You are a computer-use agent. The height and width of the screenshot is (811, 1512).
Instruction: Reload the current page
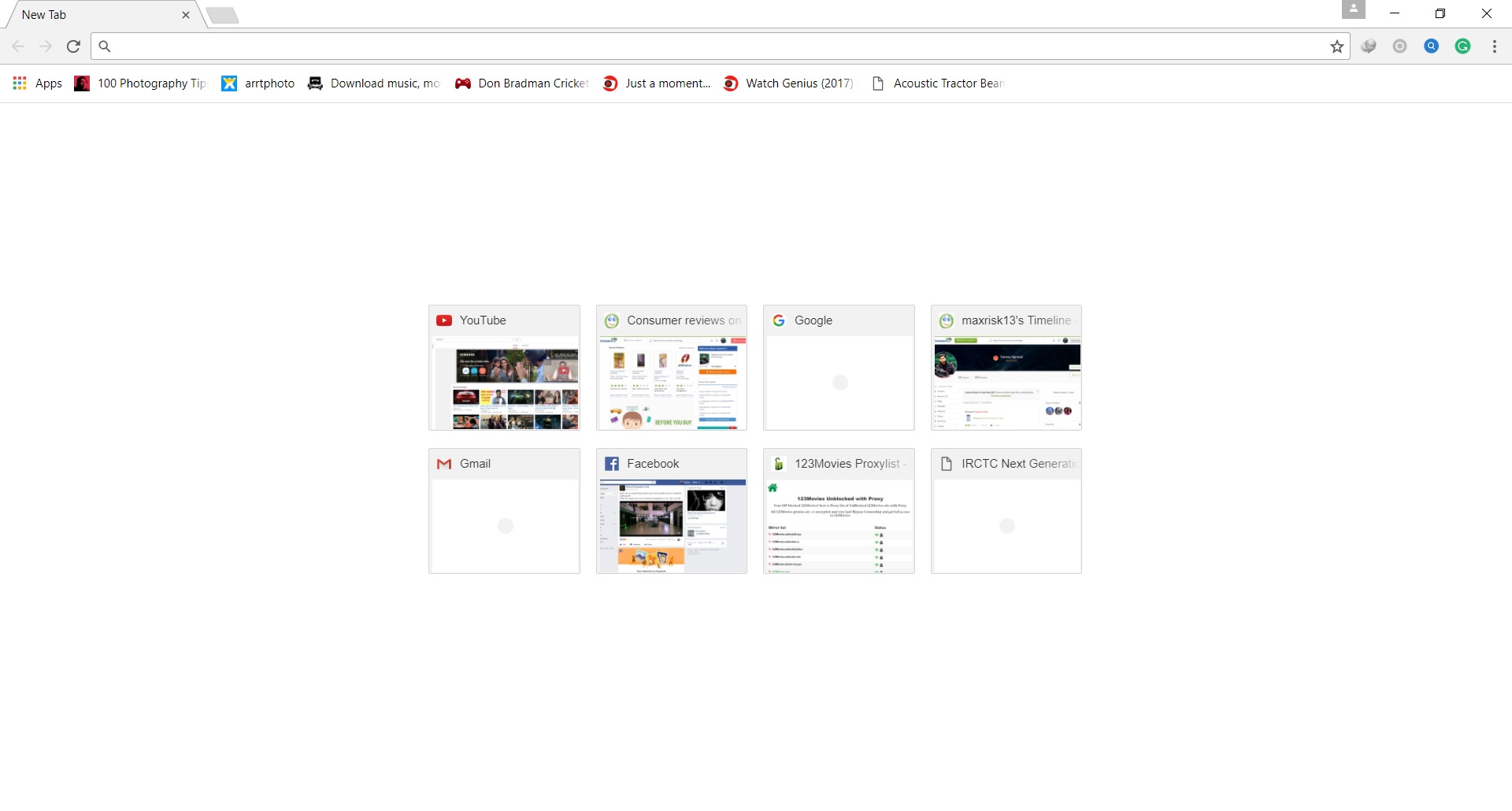(73, 46)
